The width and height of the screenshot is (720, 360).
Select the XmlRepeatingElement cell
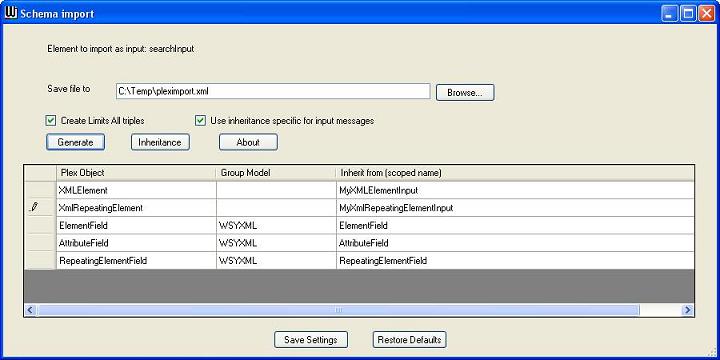(x=136, y=208)
